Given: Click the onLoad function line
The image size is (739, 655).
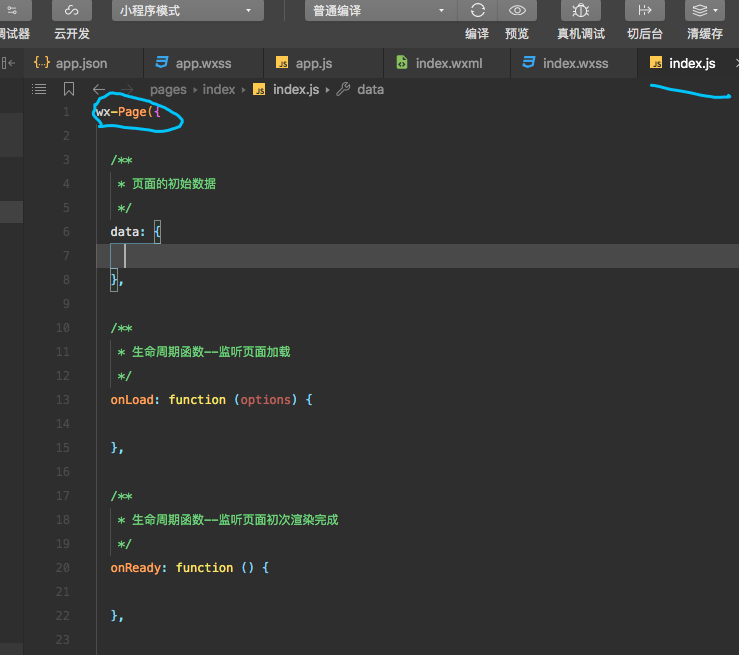Looking at the screenshot, I should pyautogui.click(x=211, y=400).
